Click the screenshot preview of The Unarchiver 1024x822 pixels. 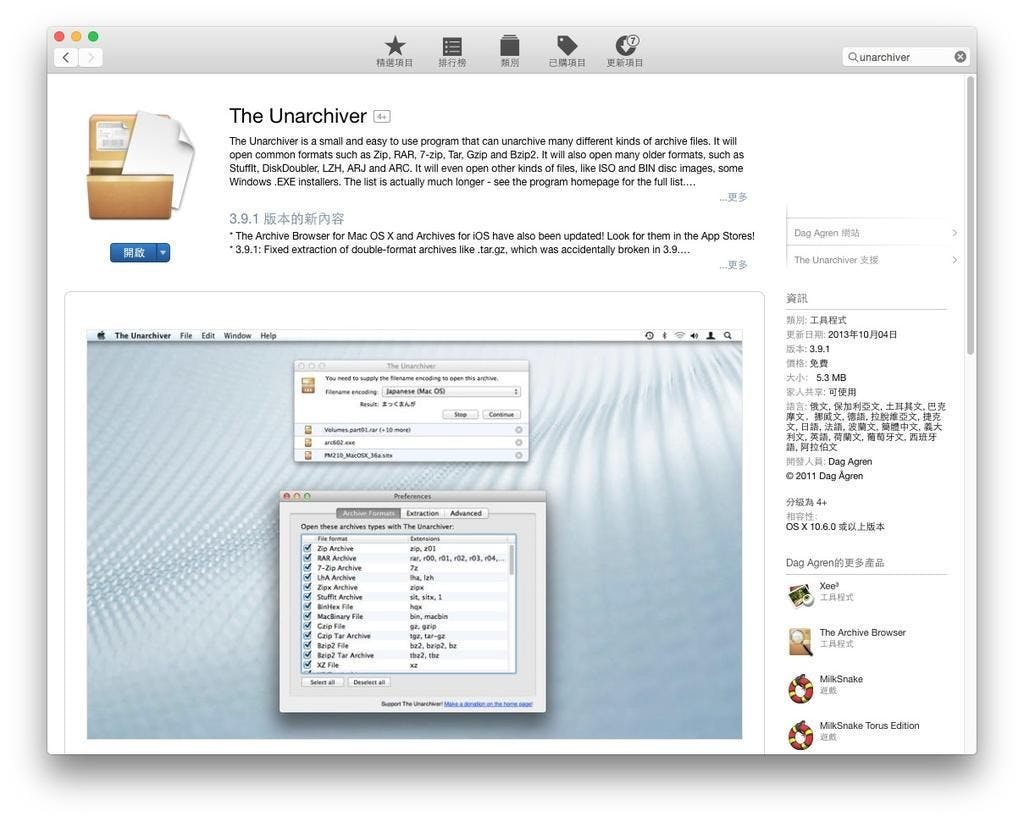click(x=414, y=534)
